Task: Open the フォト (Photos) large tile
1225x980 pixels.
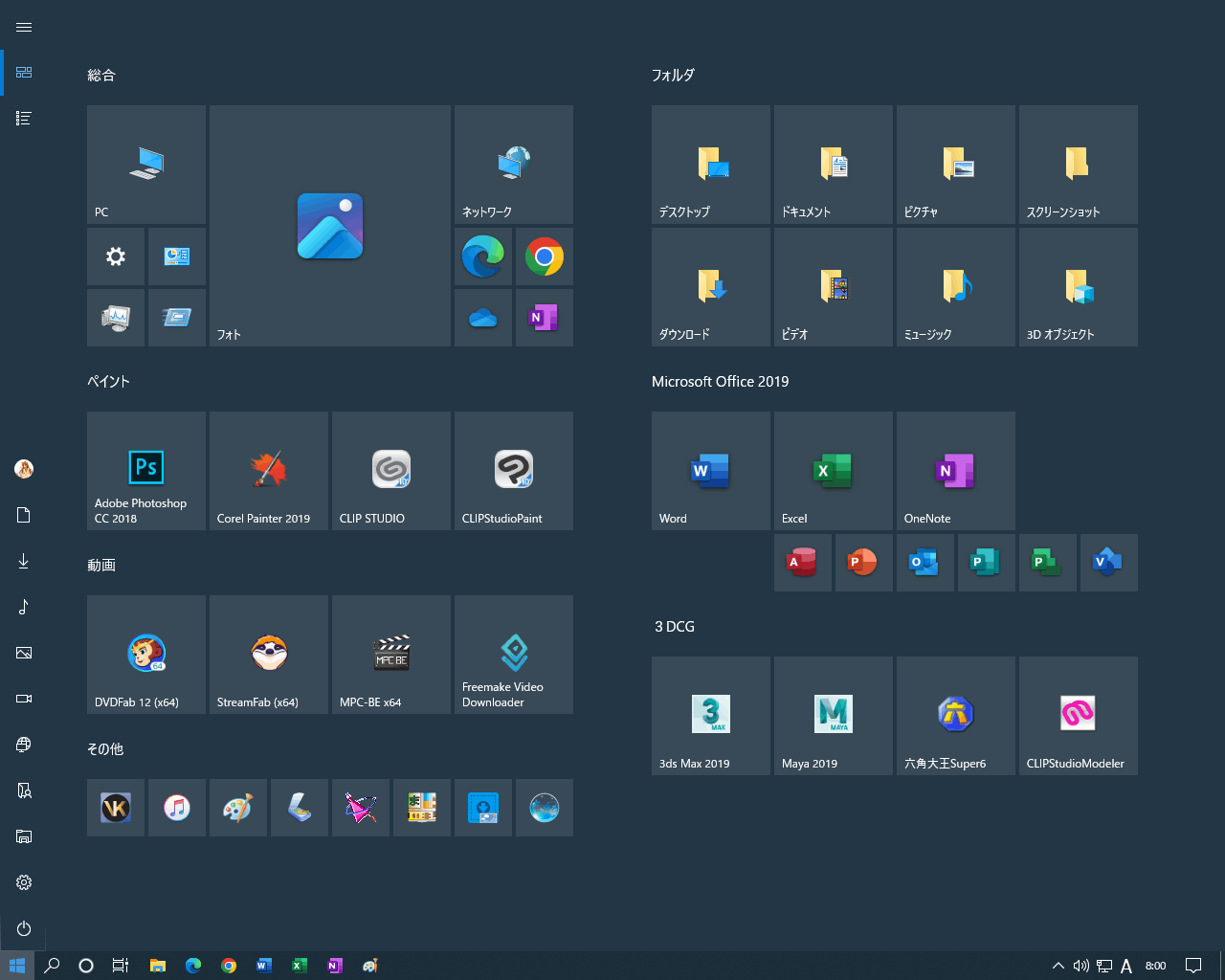Action: click(x=330, y=226)
